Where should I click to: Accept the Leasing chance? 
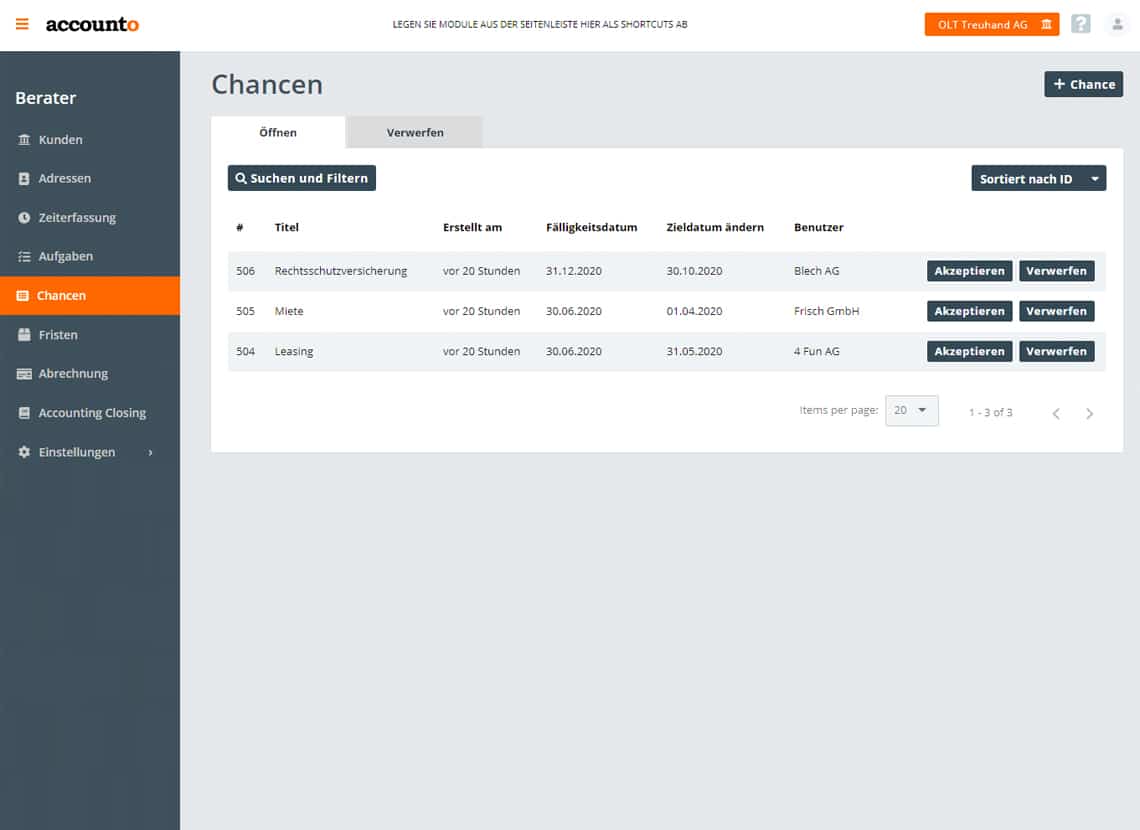pyautogui.click(x=969, y=352)
